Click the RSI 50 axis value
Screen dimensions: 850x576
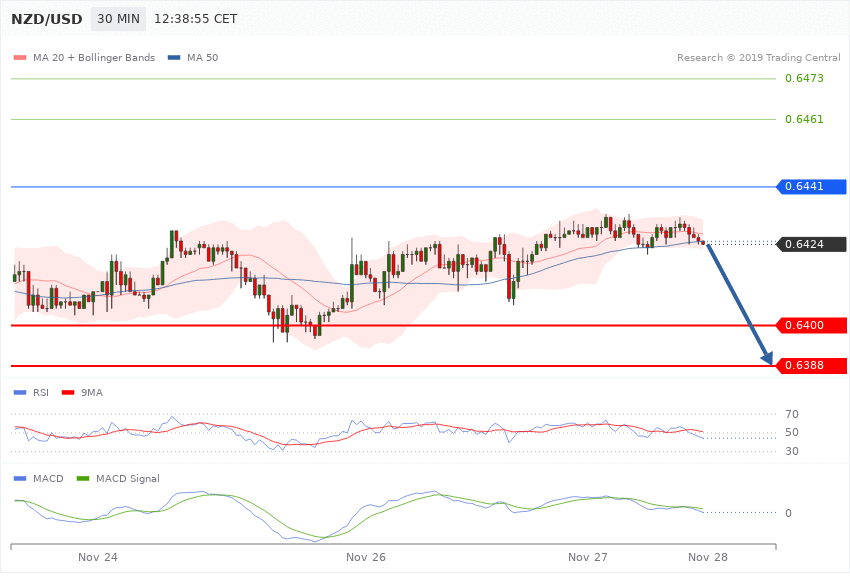tap(791, 432)
